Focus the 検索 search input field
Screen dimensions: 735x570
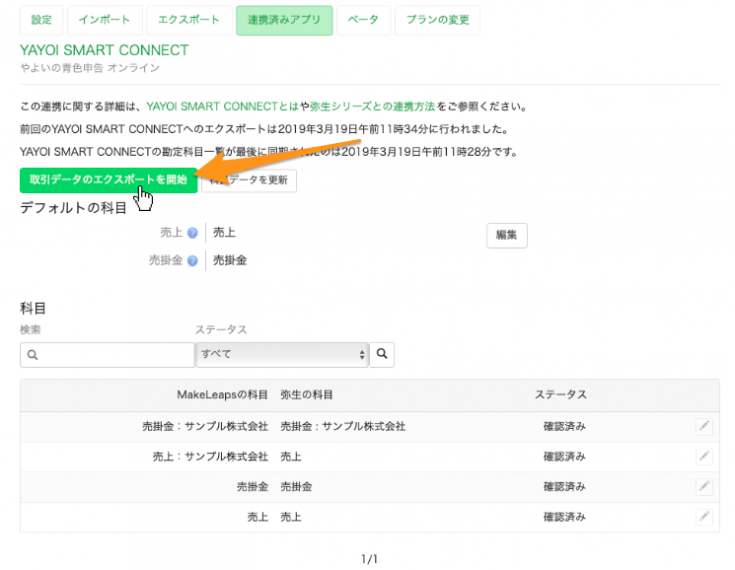tap(107, 355)
